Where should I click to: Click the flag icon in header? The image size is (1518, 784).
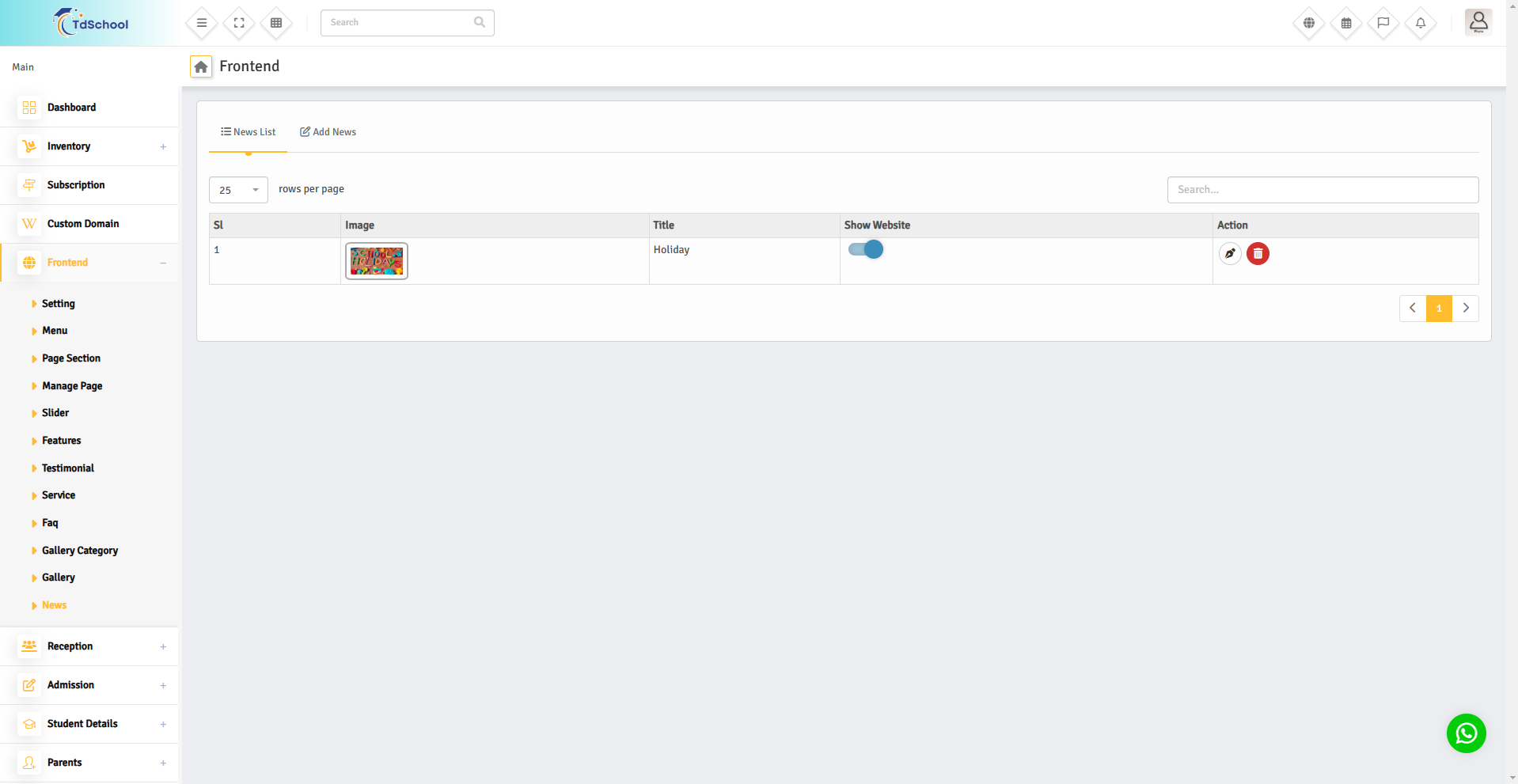click(x=1383, y=23)
